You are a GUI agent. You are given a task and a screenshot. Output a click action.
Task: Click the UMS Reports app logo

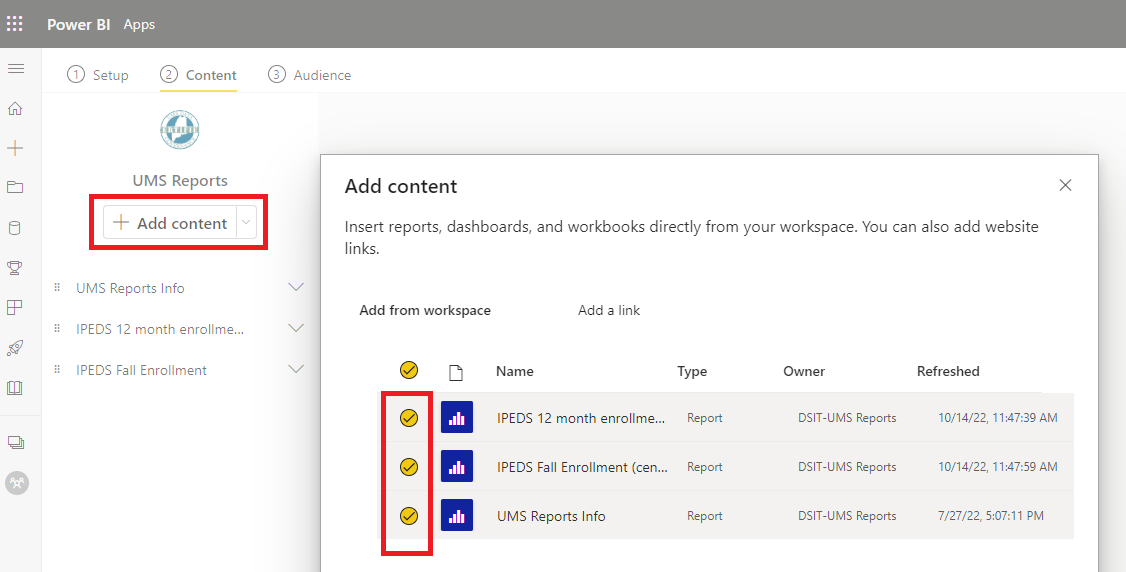(180, 130)
